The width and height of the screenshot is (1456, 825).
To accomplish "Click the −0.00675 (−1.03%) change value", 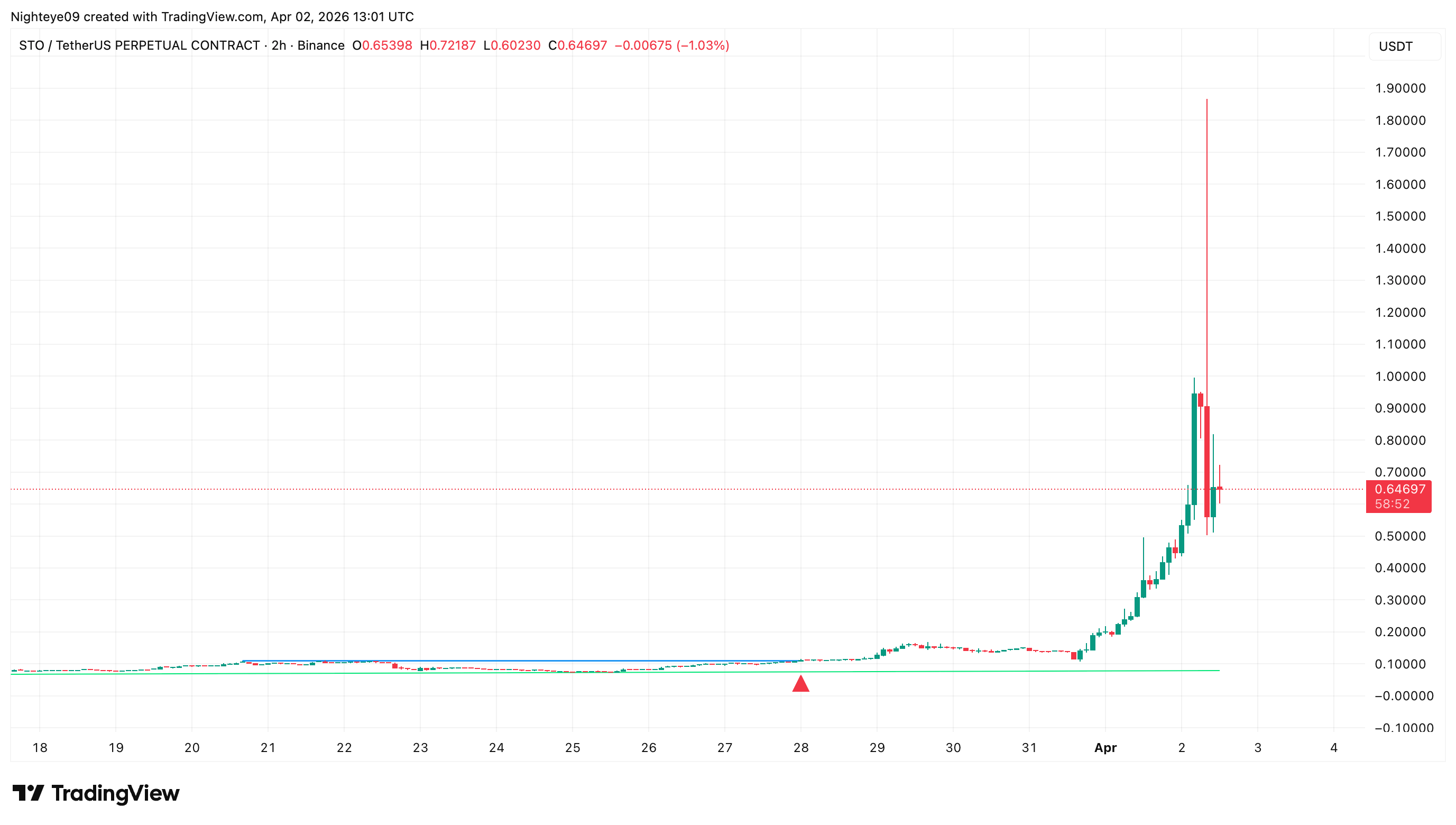I will point(671,45).
